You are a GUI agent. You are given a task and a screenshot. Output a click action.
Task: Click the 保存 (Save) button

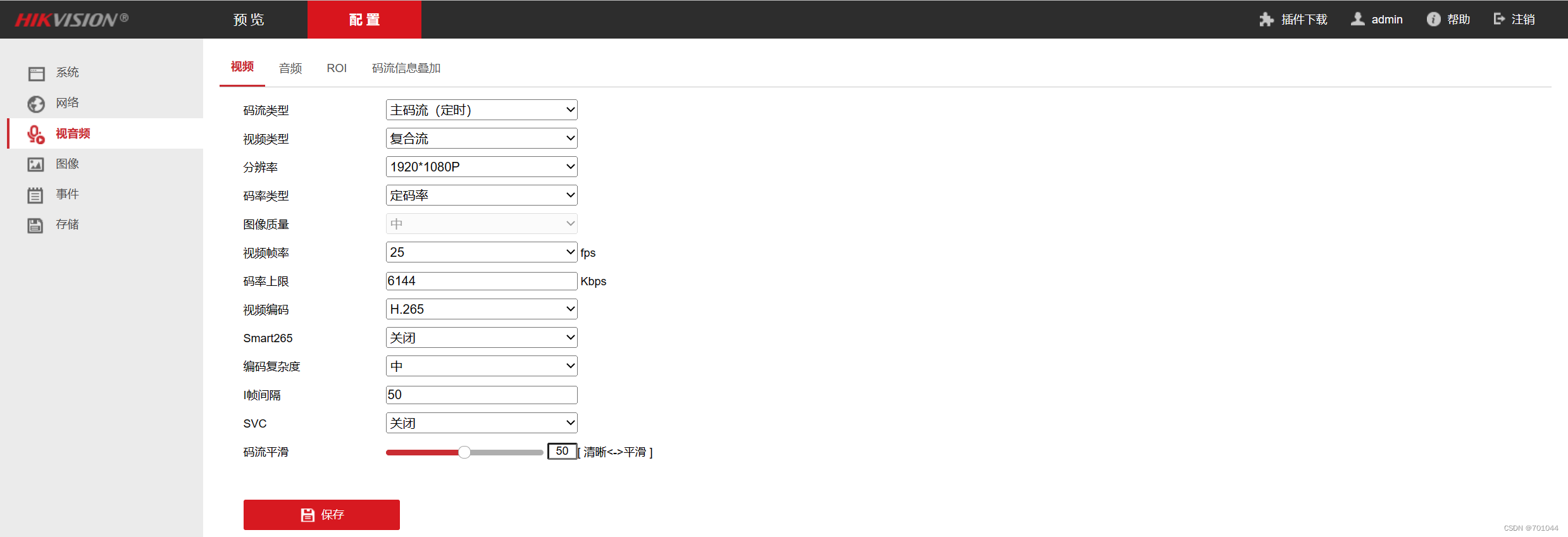(321, 515)
